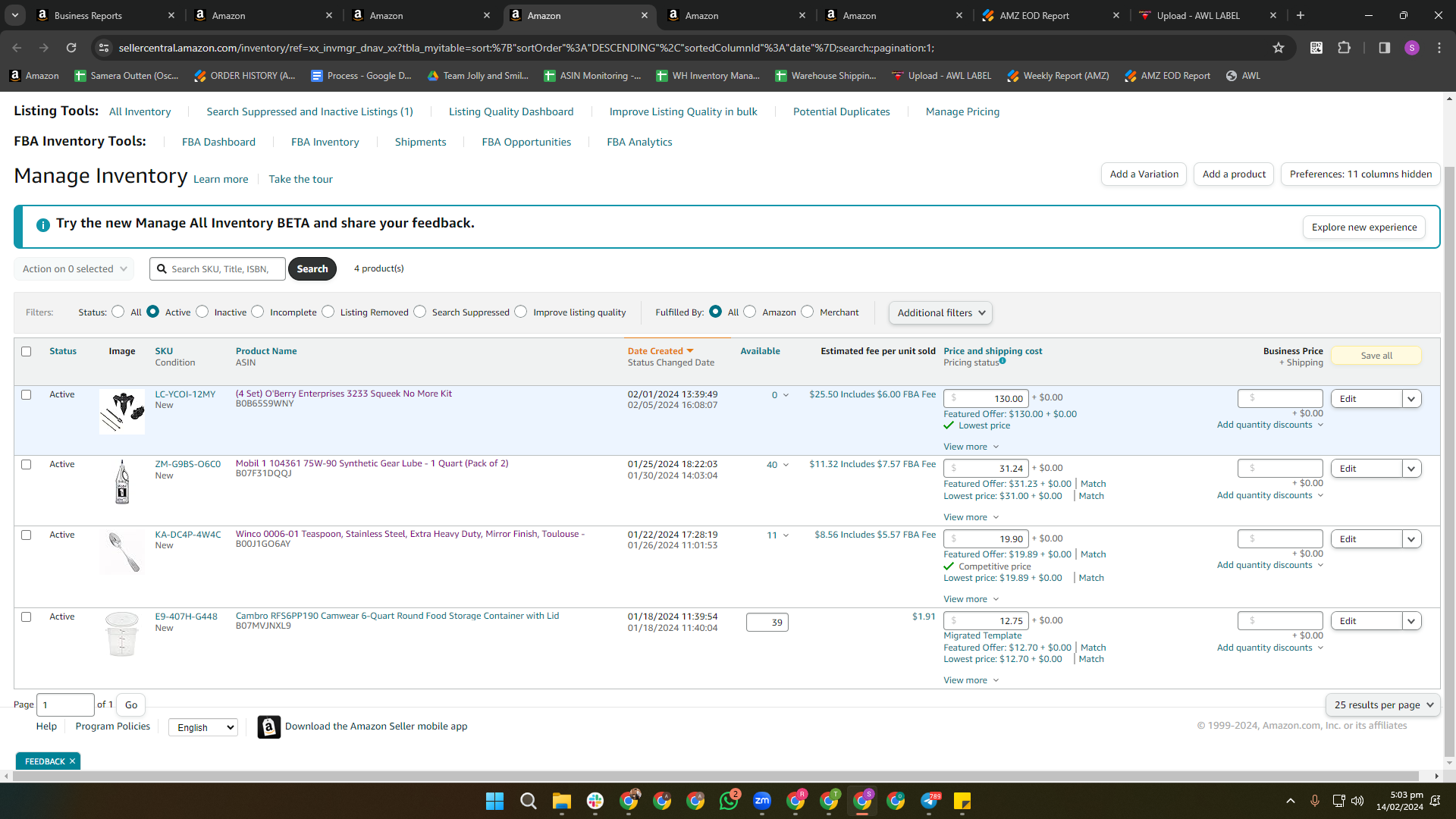Open File Explorer from the taskbar
1456x819 pixels.
click(561, 801)
